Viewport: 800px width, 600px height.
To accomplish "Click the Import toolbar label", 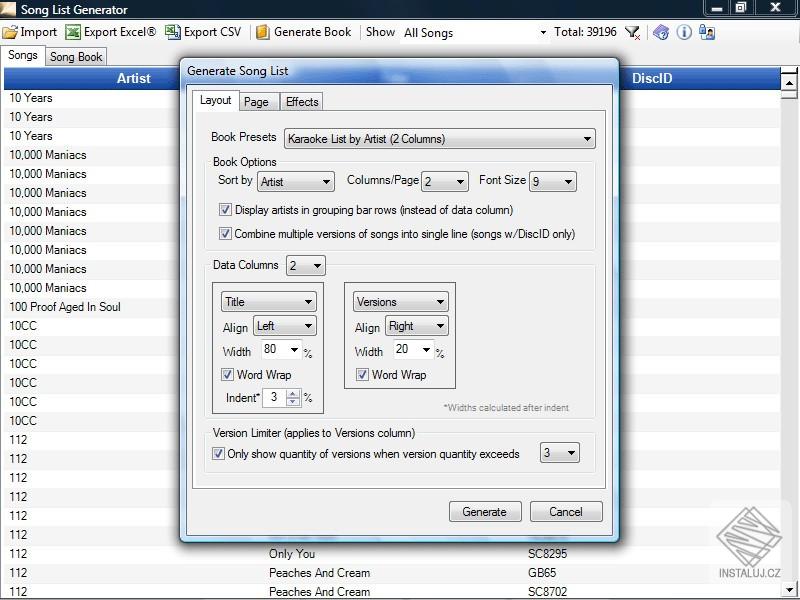I will point(39,32).
